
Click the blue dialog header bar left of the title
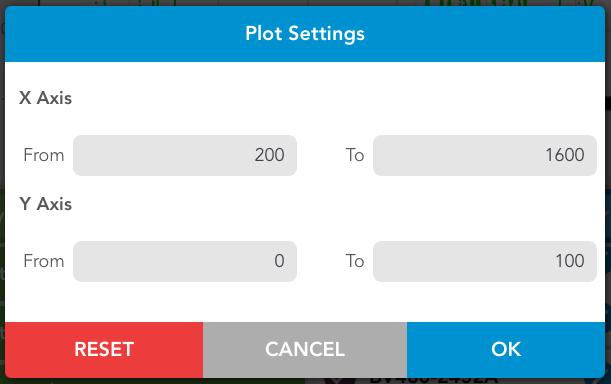tap(117, 34)
